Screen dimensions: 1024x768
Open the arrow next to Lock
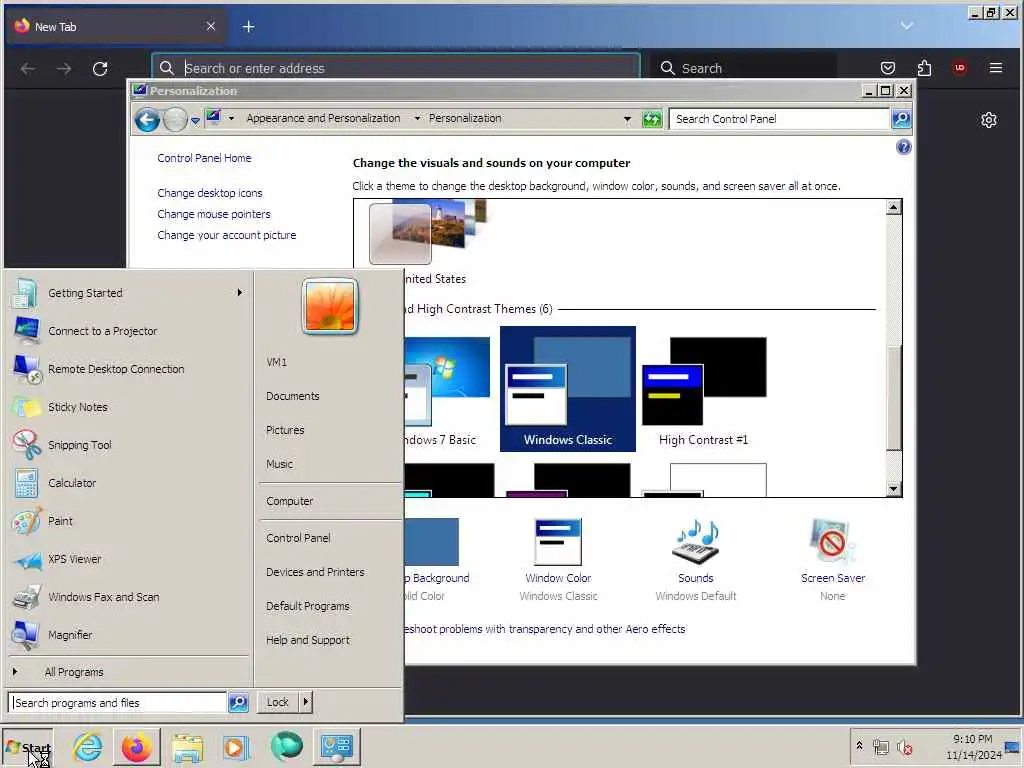[306, 702]
